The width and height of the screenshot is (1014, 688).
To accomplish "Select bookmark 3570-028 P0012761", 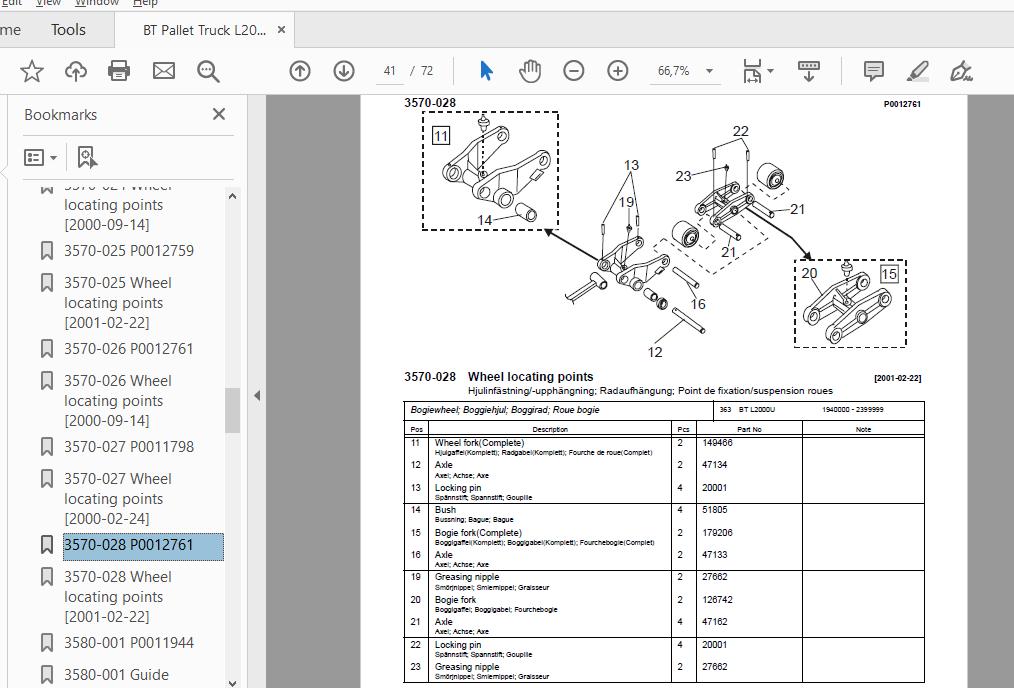I will [x=143, y=545].
